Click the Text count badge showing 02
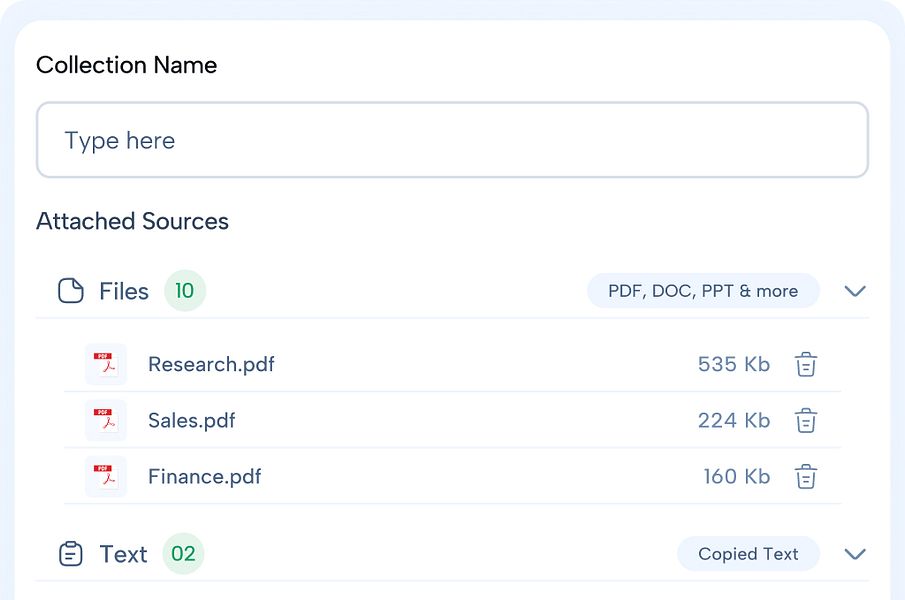The height and width of the screenshot is (600, 905). coord(183,554)
